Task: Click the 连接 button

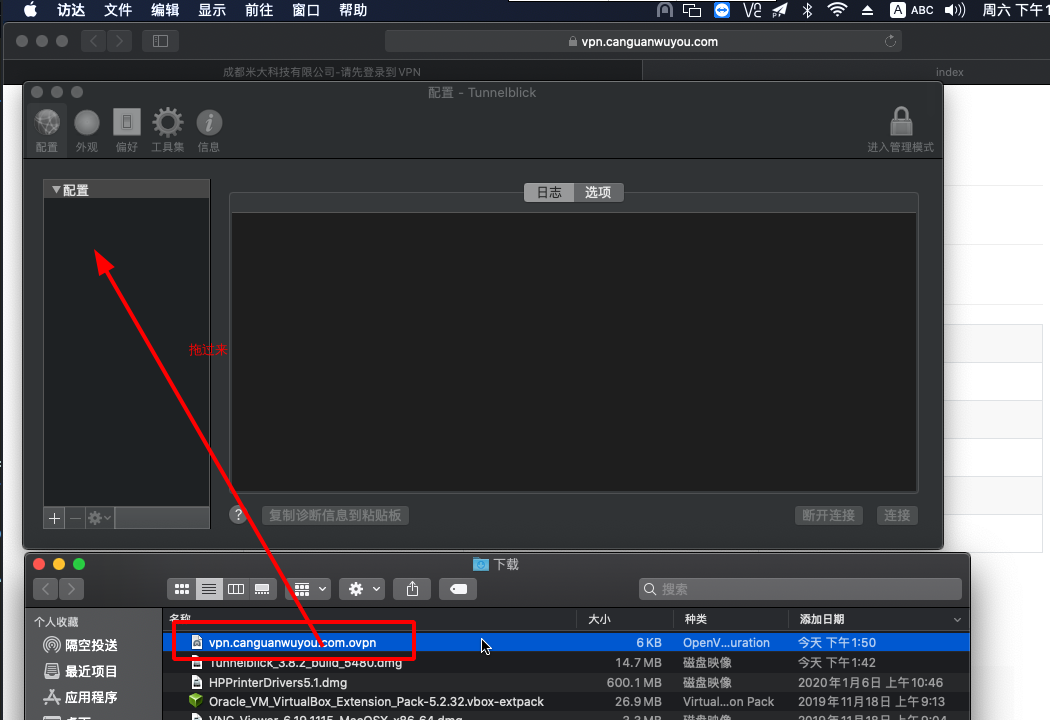Action: (897, 515)
